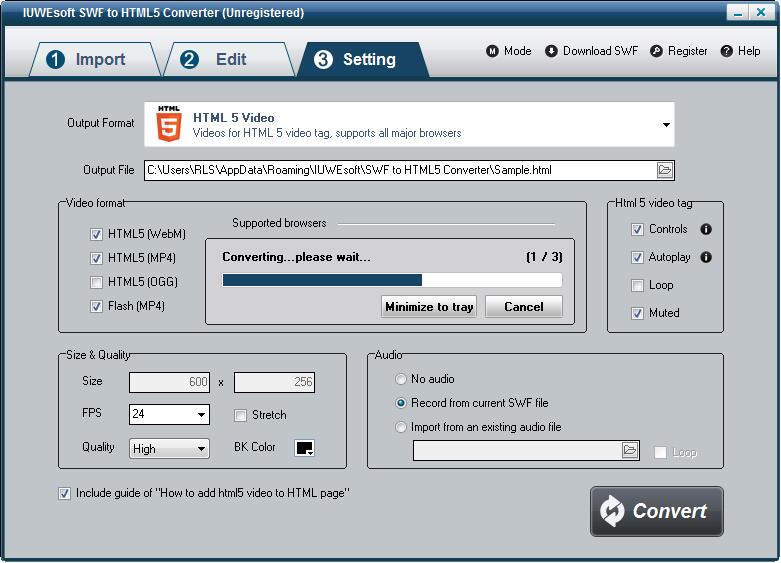The image size is (781, 563).
Task: Toggle the Controls checkbox
Action: (x=637, y=229)
